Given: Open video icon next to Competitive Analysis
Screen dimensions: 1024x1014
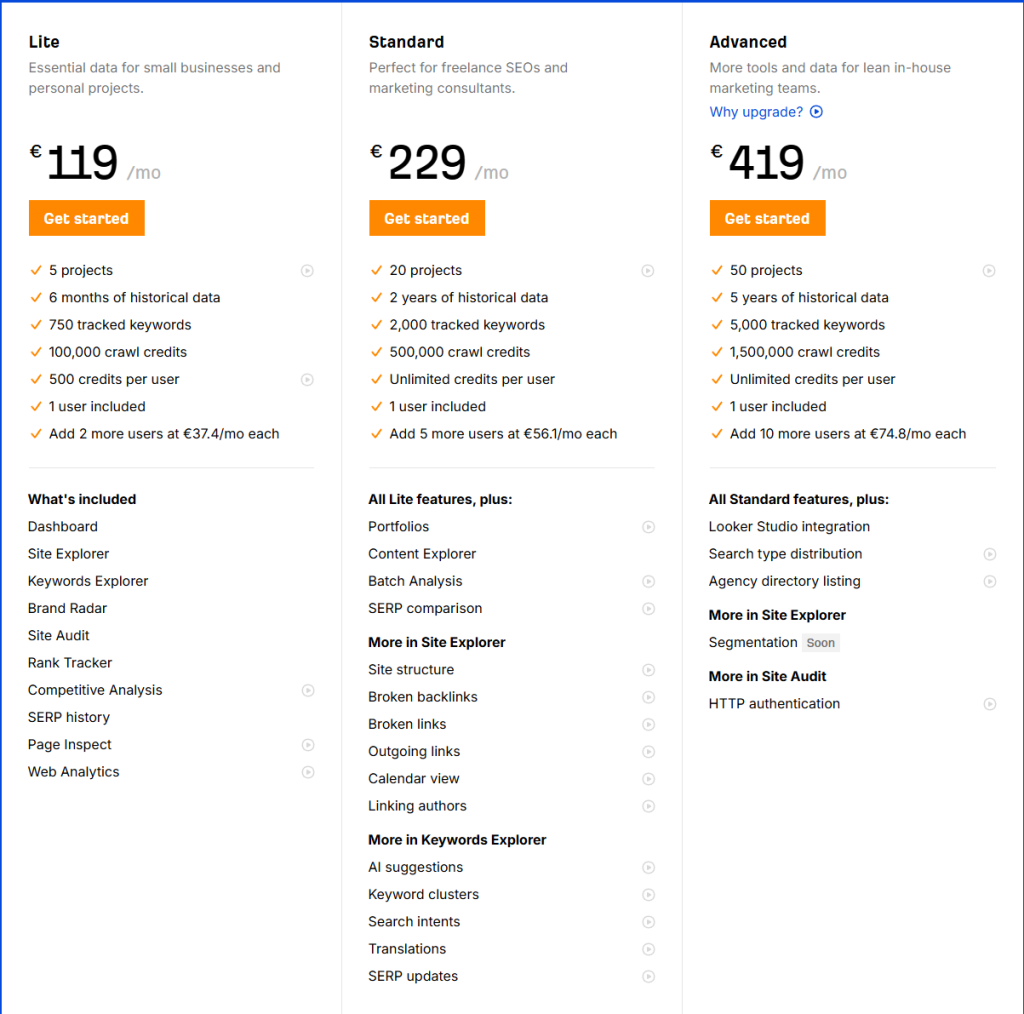Looking at the screenshot, I should (308, 690).
